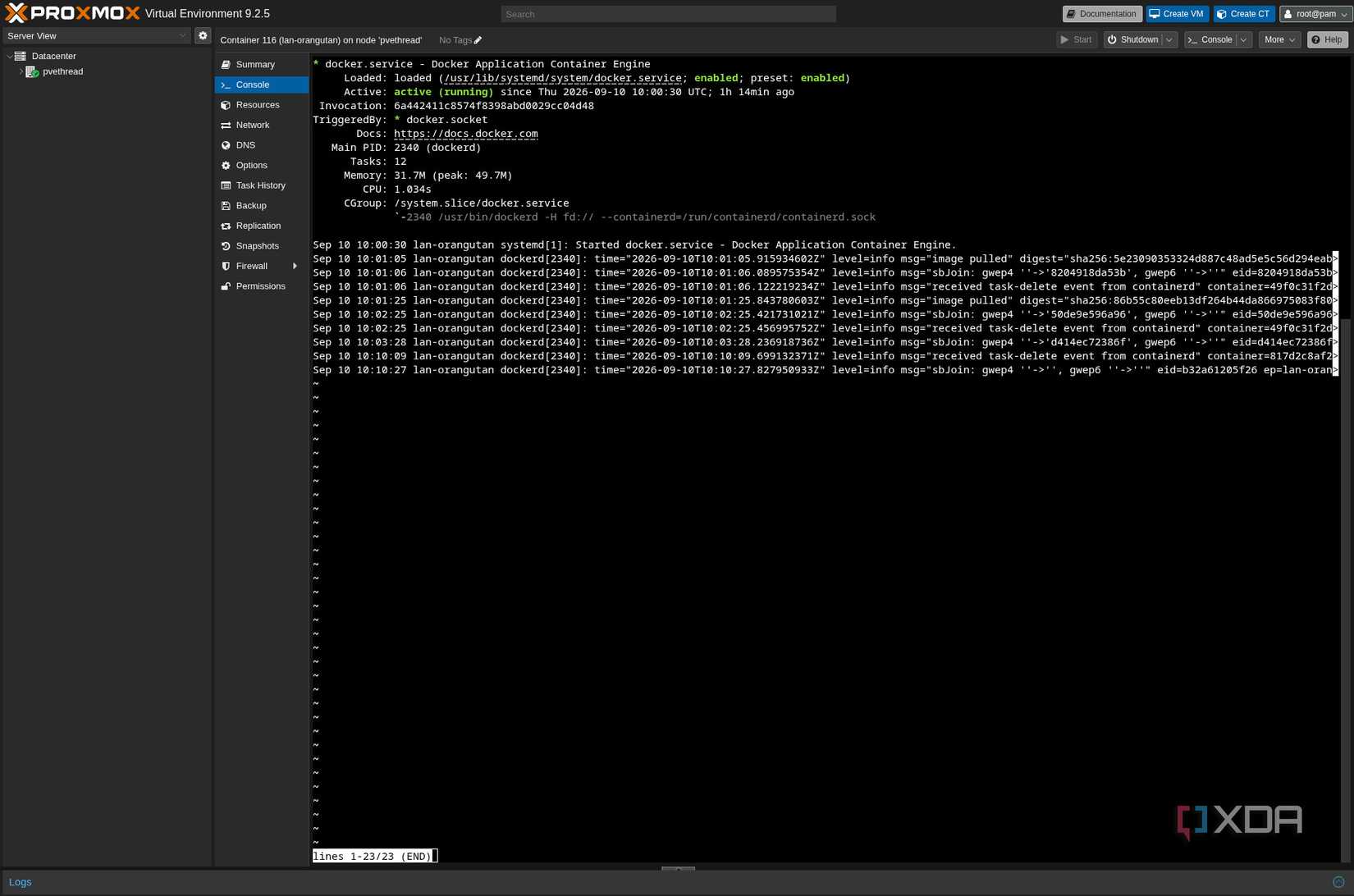
Task: Click the Permissions unlock icon
Action: pyautogui.click(x=226, y=286)
